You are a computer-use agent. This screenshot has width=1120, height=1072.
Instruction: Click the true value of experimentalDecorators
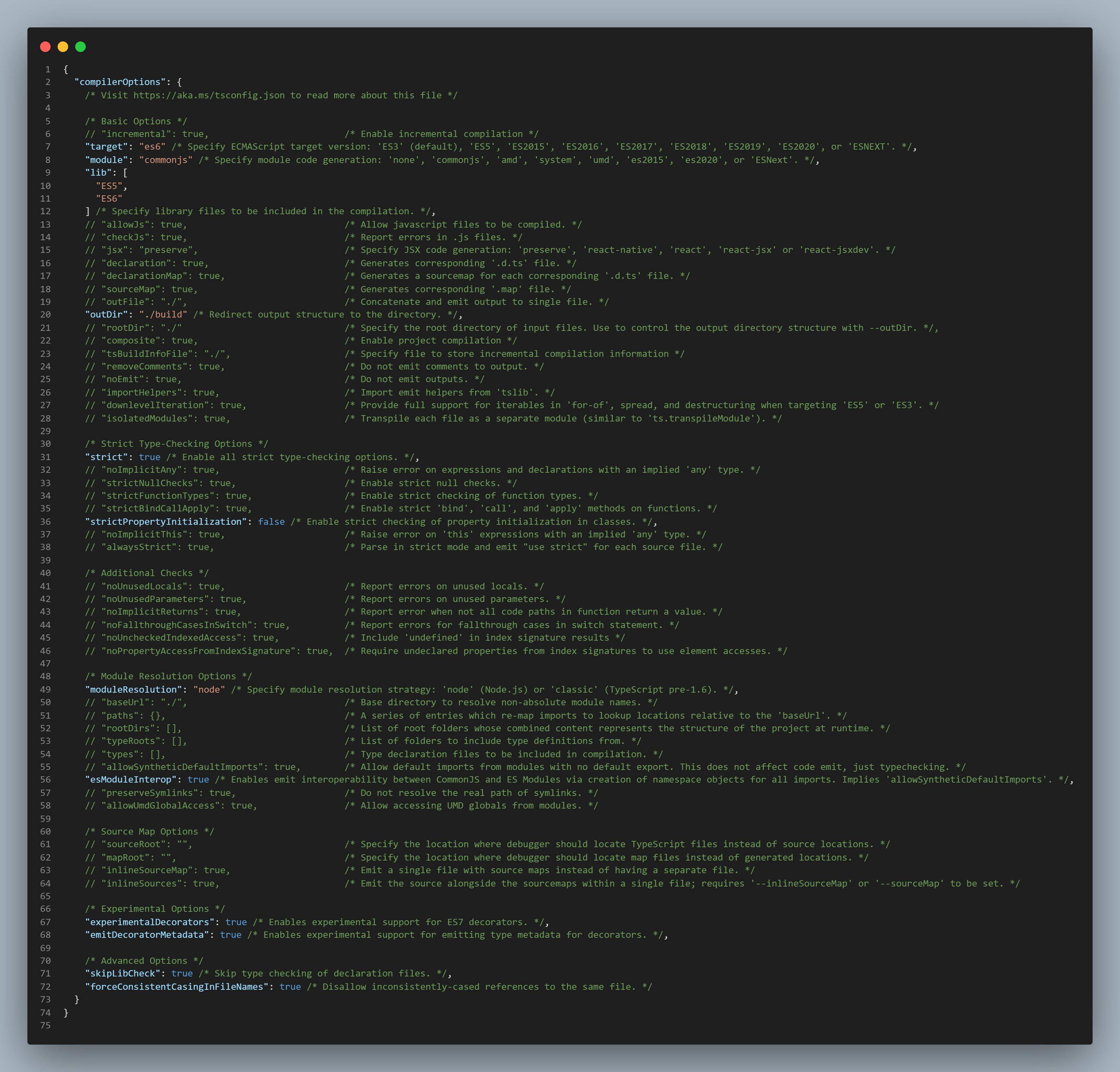coord(236,922)
